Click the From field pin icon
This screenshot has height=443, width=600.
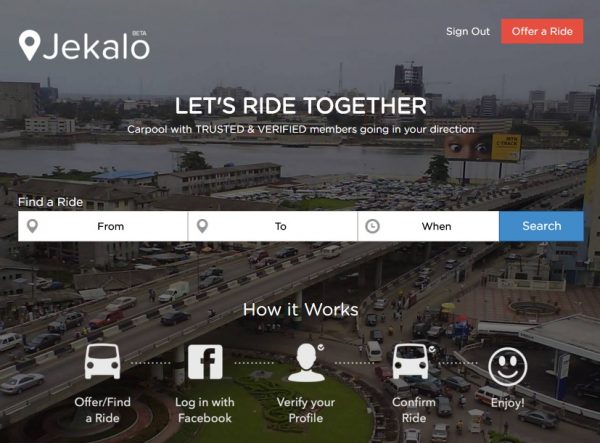pyautogui.click(x=33, y=226)
